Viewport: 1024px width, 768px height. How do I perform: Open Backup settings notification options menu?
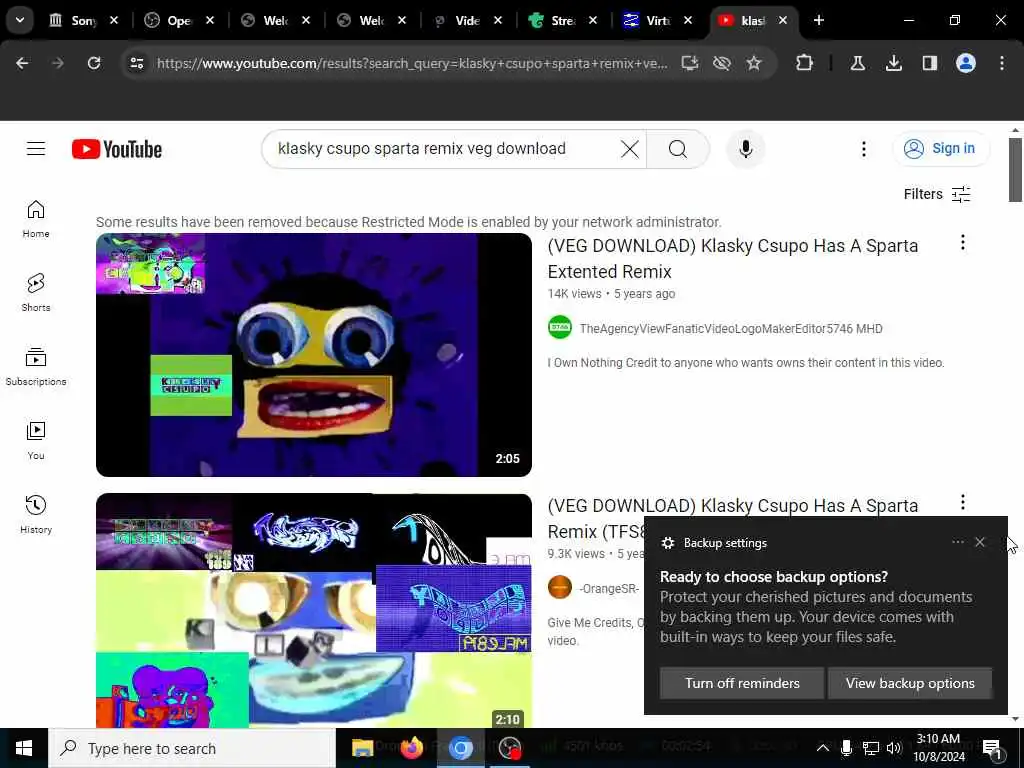click(x=957, y=542)
